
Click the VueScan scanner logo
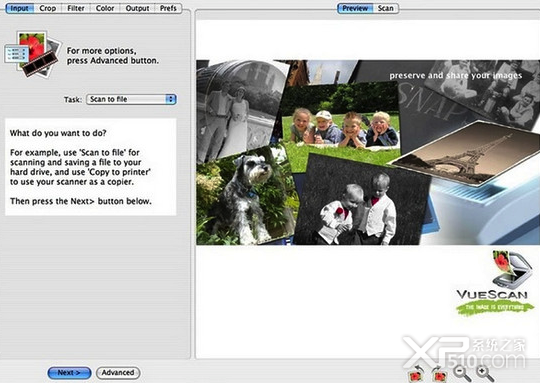[x=495, y=283]
